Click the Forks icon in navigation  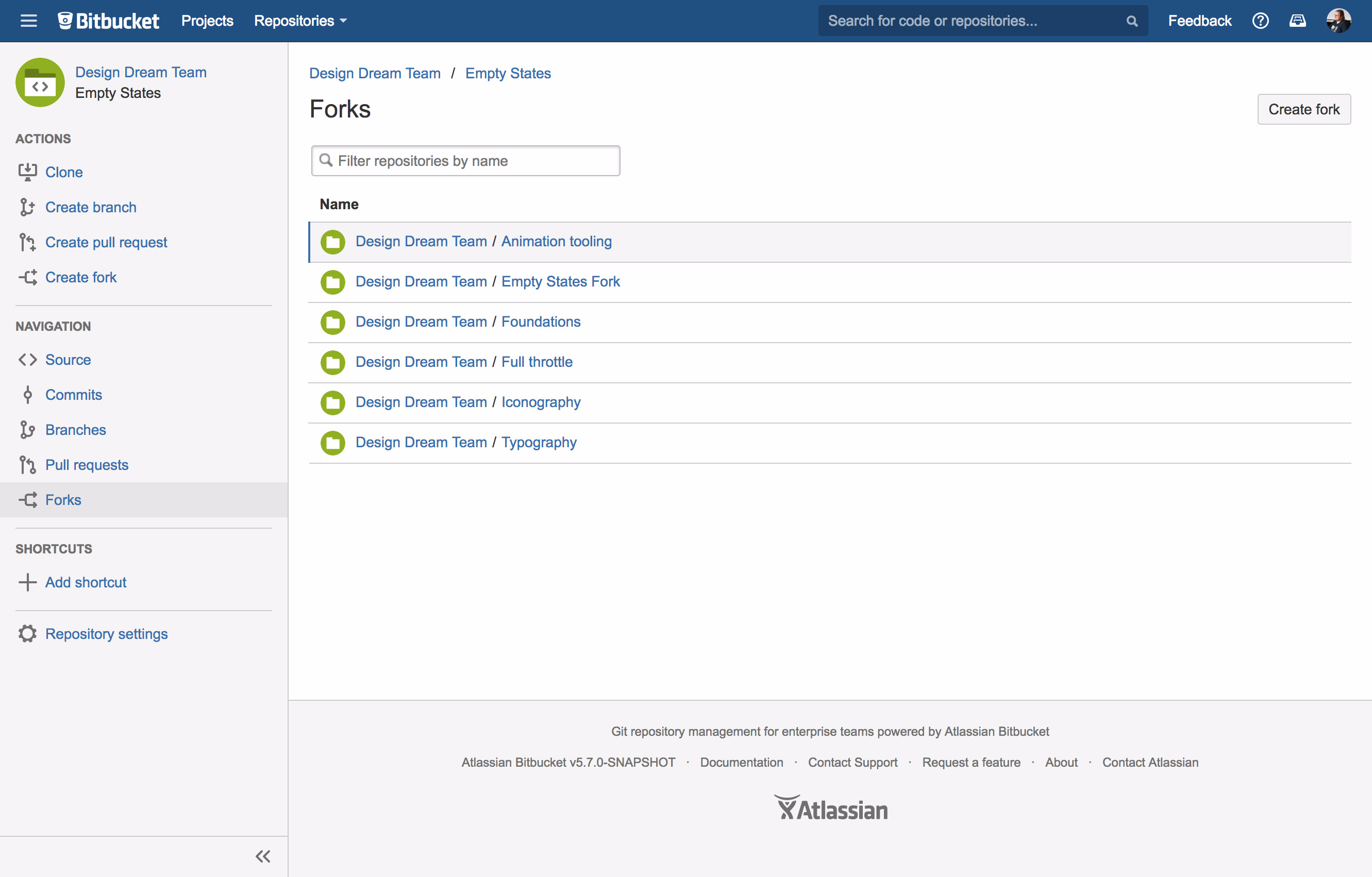tap(27, 500)
